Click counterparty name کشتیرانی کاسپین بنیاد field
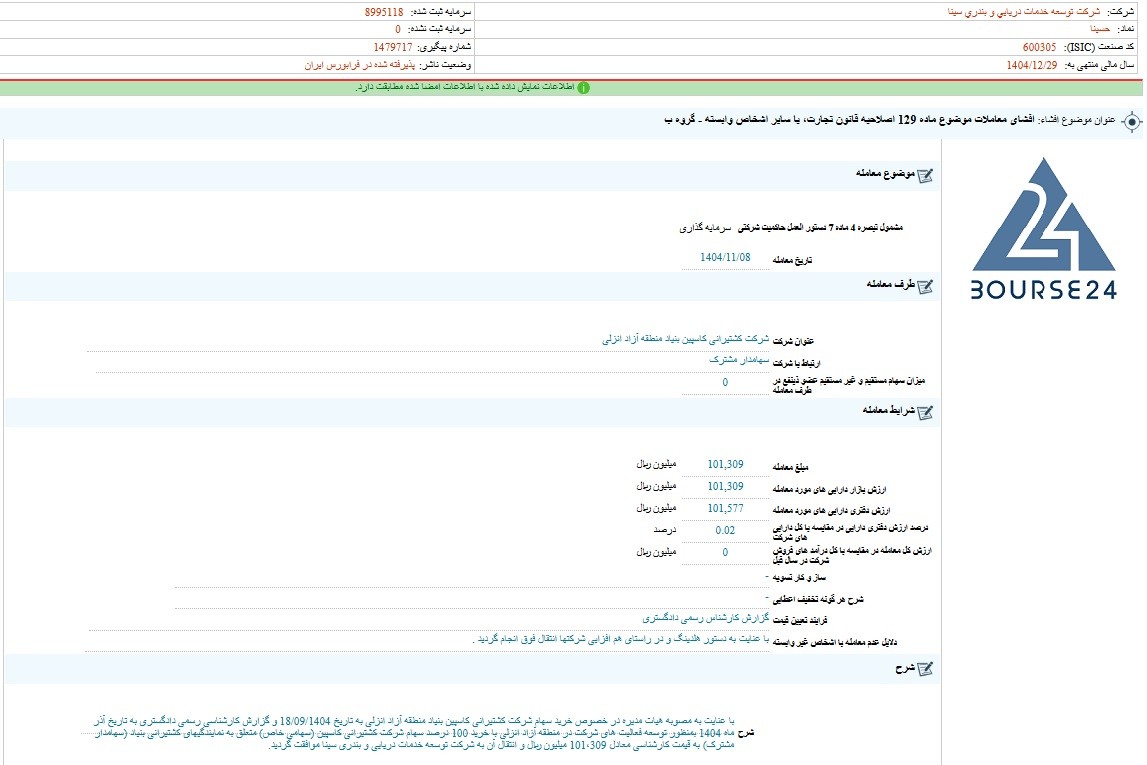The image size is (1147, 765). [x=685, y=339]
